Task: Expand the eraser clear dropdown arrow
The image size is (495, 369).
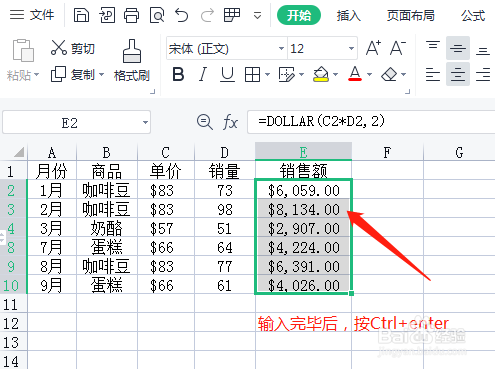Action: point(404,74)
